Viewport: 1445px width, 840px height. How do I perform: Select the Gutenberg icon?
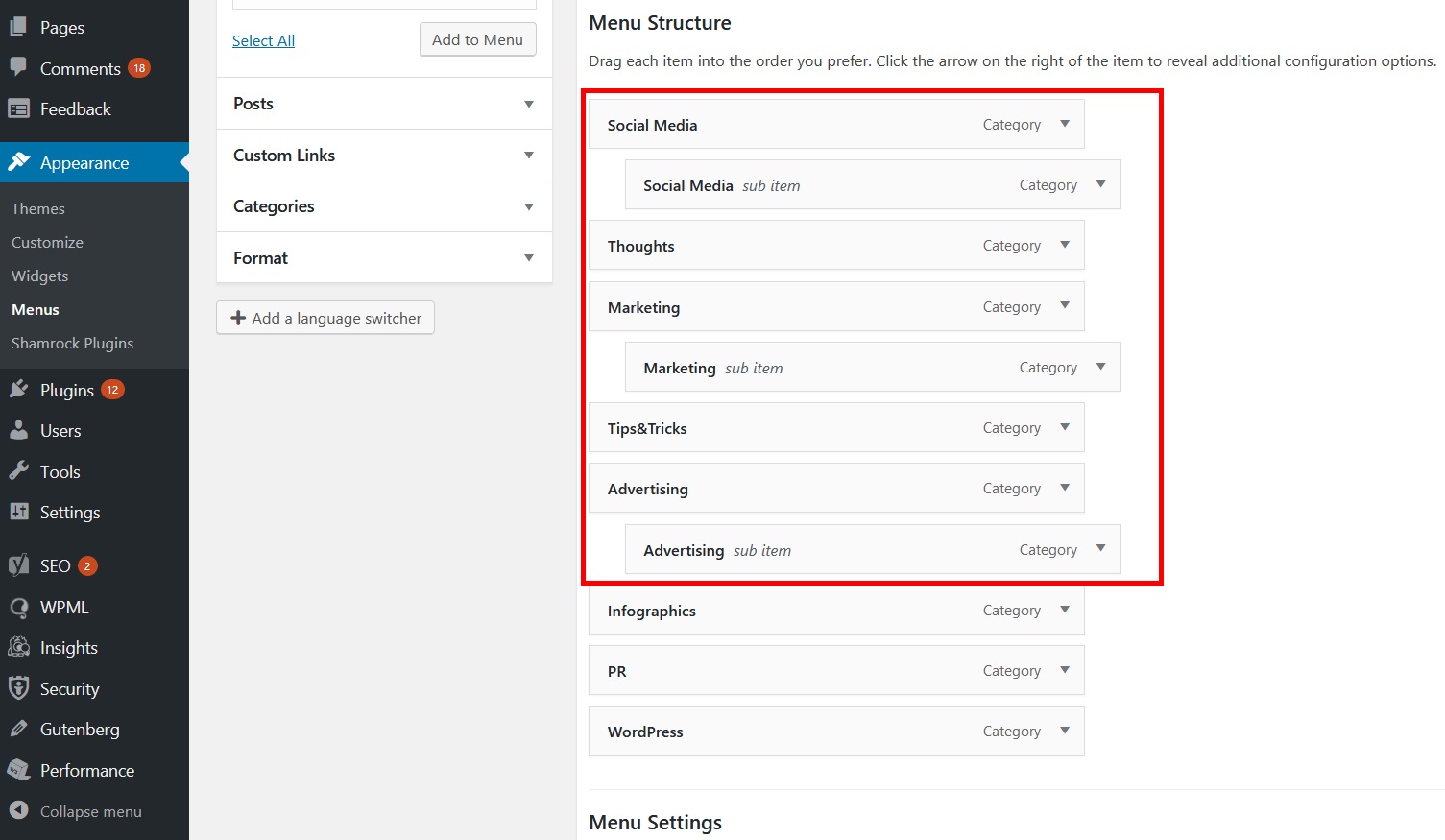click(19, 729)
